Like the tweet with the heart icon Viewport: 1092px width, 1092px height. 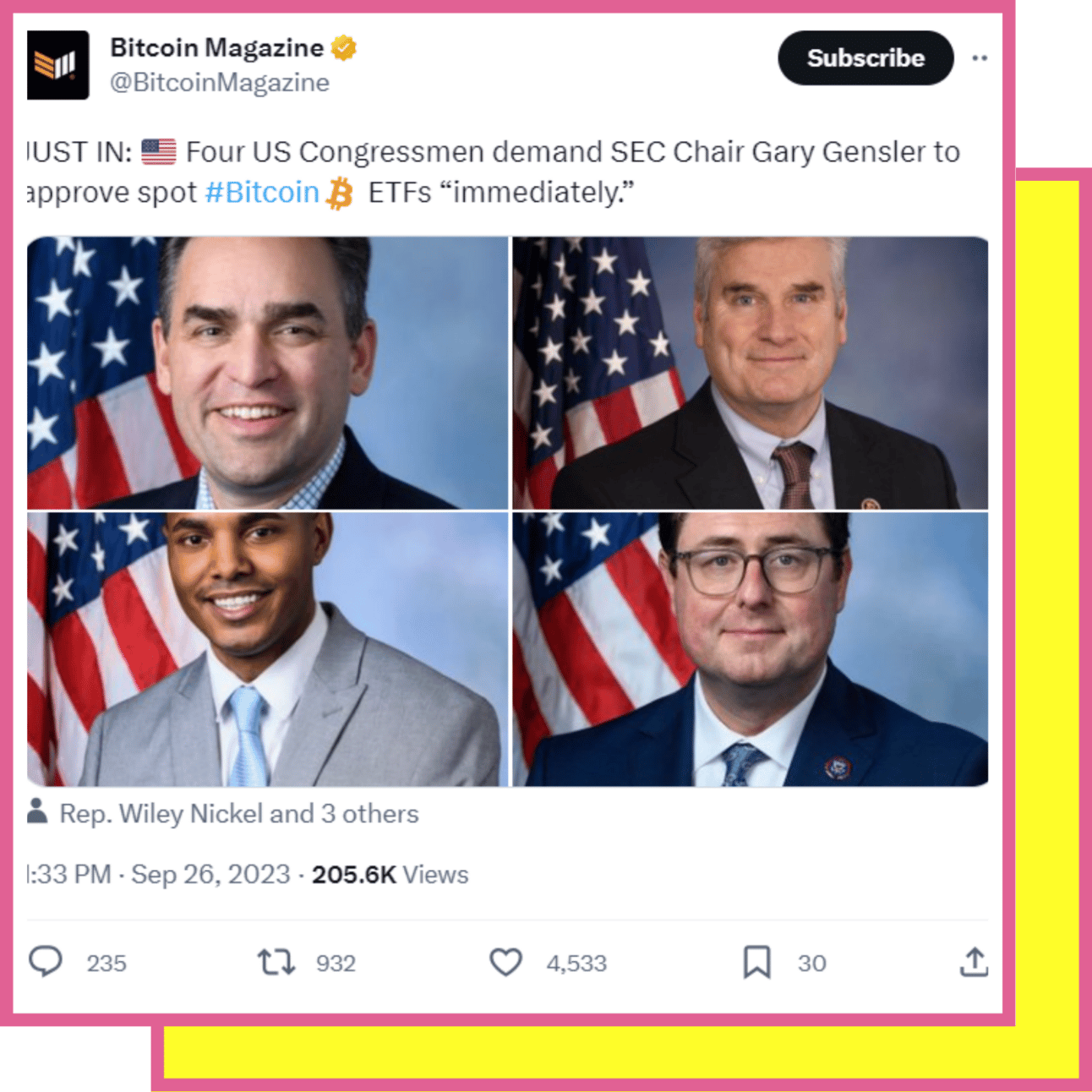click(506, 963)
